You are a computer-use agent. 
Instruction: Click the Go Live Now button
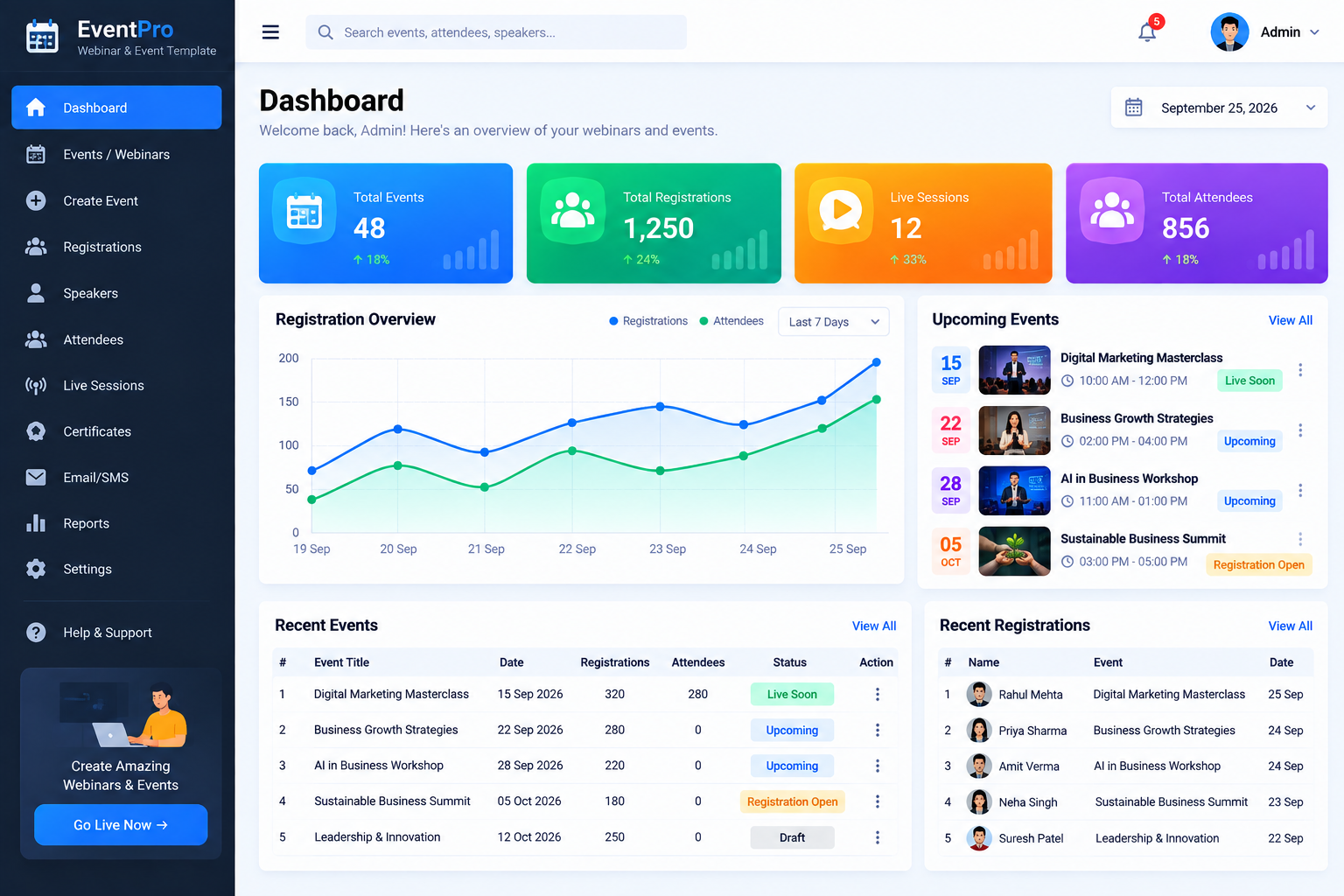121,825
